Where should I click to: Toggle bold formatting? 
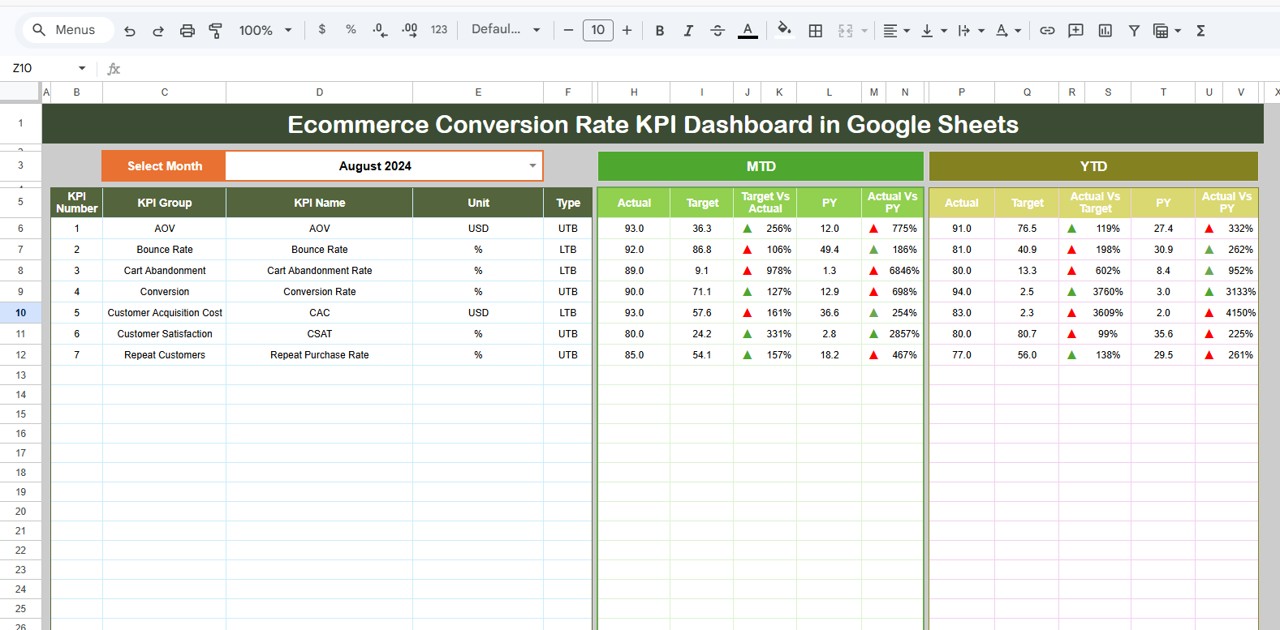659,31
